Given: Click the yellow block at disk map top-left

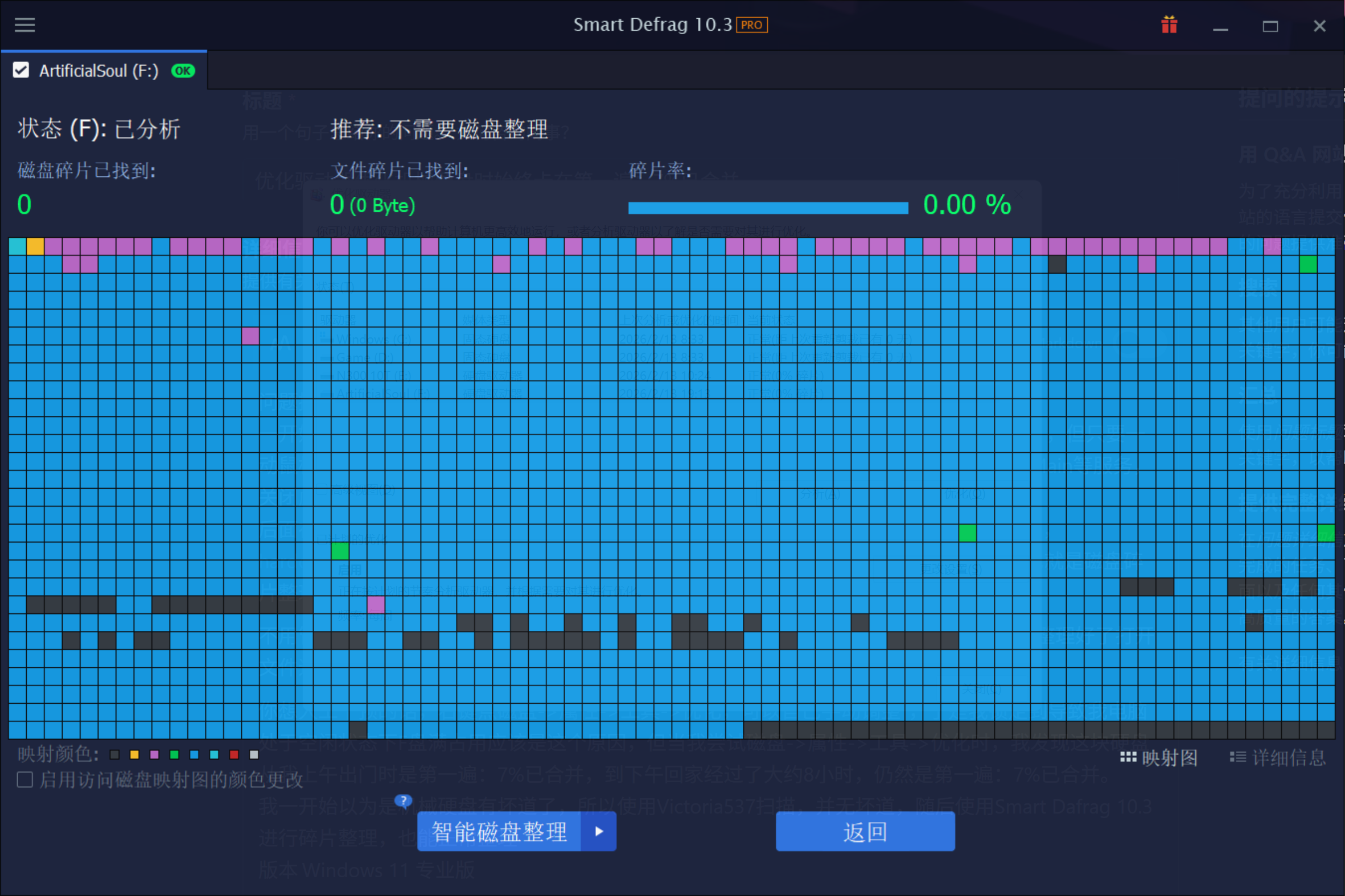Looking at the screenshot, I should pyautogui.click(x=35, y=246).
